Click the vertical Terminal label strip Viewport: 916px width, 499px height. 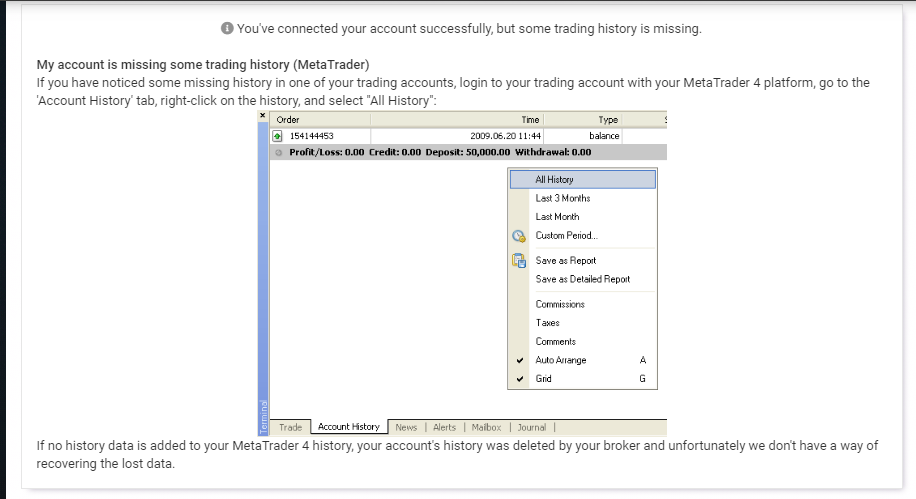click(x=263, y=278)
